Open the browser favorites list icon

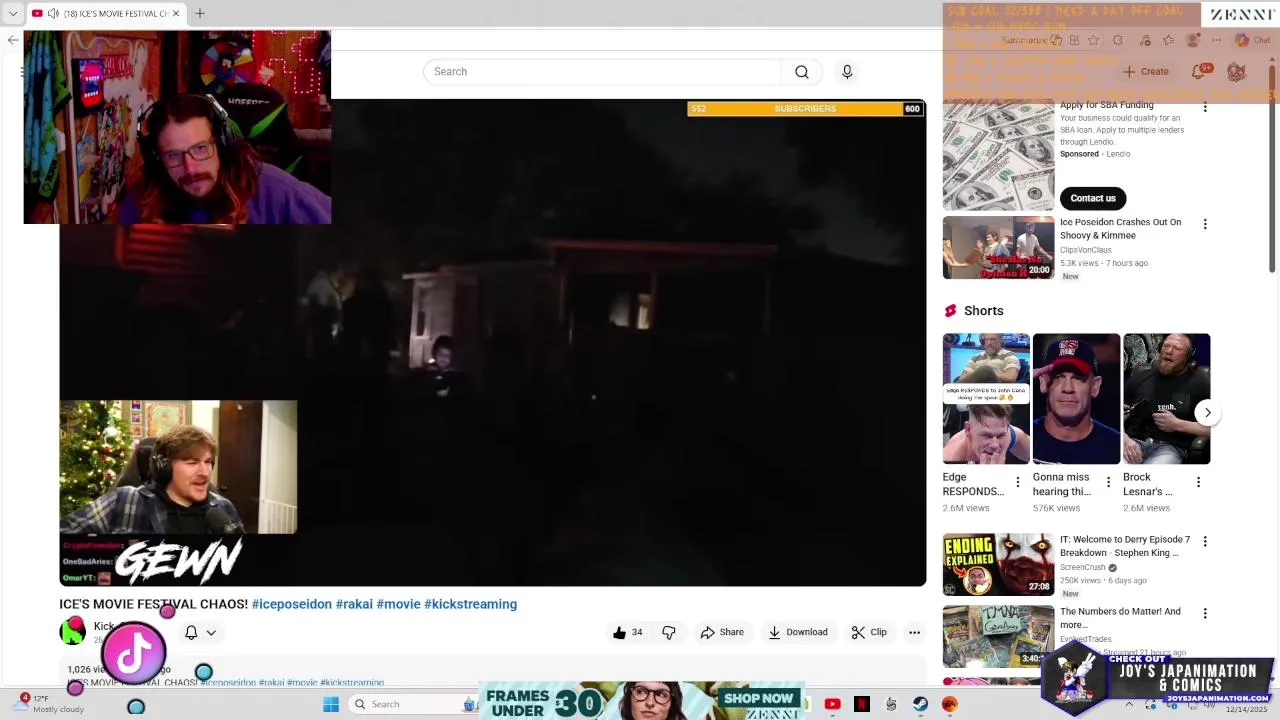[x=1168, y=40]
